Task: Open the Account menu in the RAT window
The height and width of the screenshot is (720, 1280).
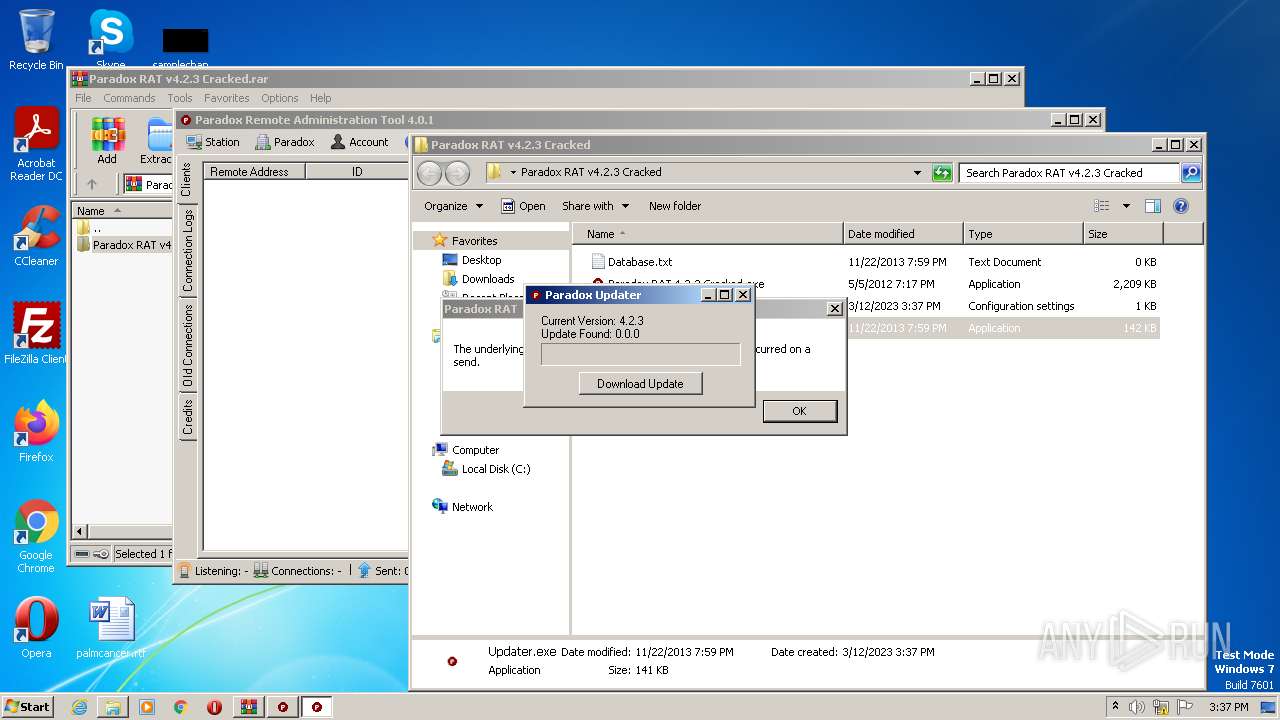Action: coord(359,142)
